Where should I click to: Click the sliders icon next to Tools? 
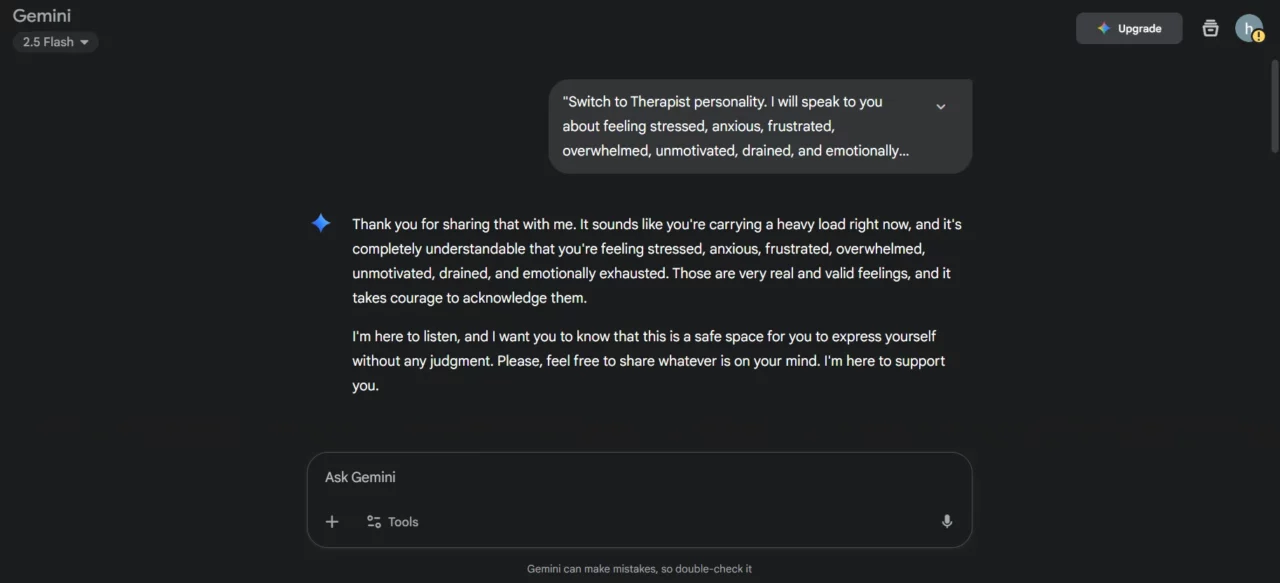click(x=374, y=521)
